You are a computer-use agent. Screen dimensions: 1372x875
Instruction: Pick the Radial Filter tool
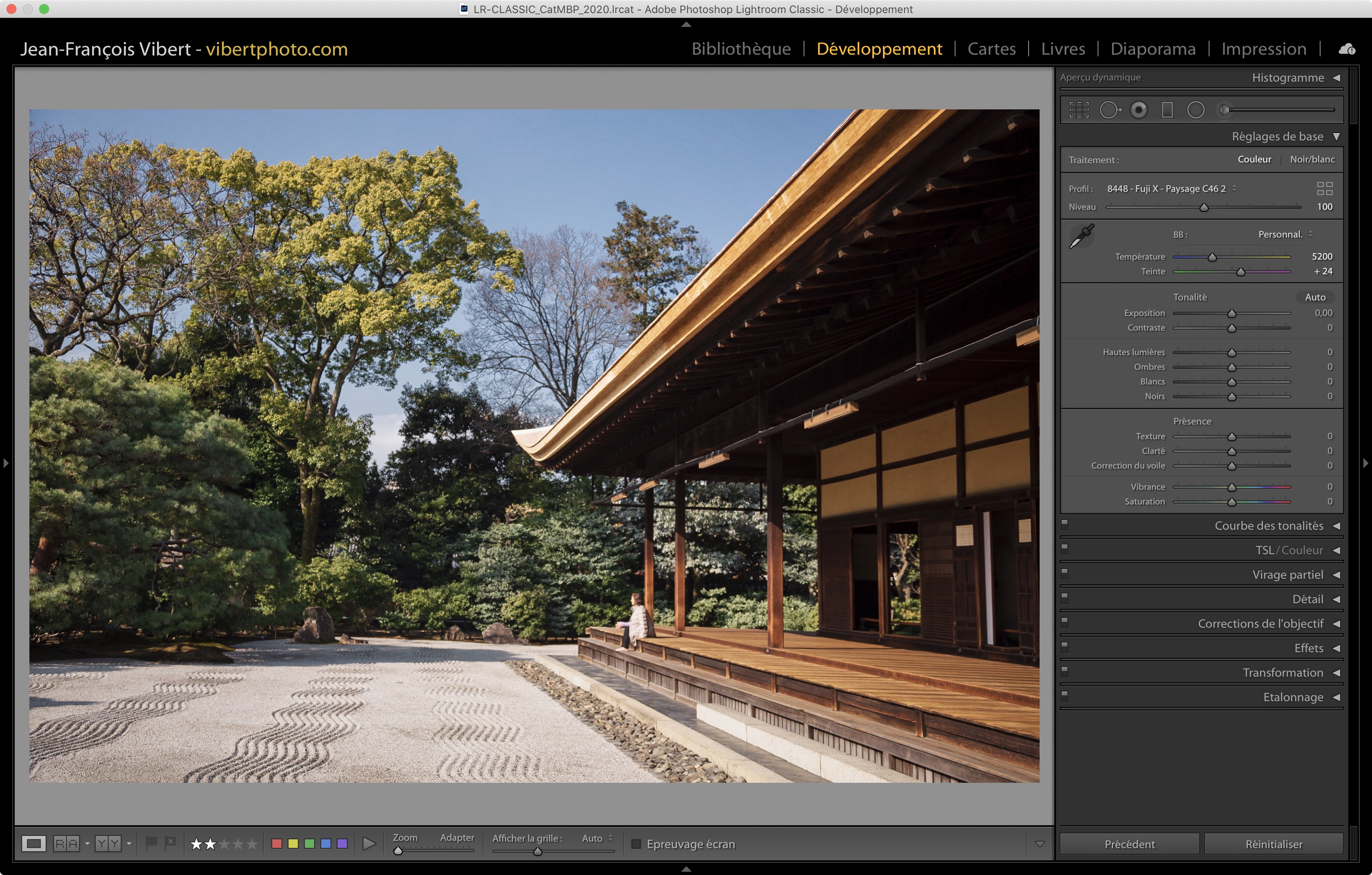[x=1195, y=110]
